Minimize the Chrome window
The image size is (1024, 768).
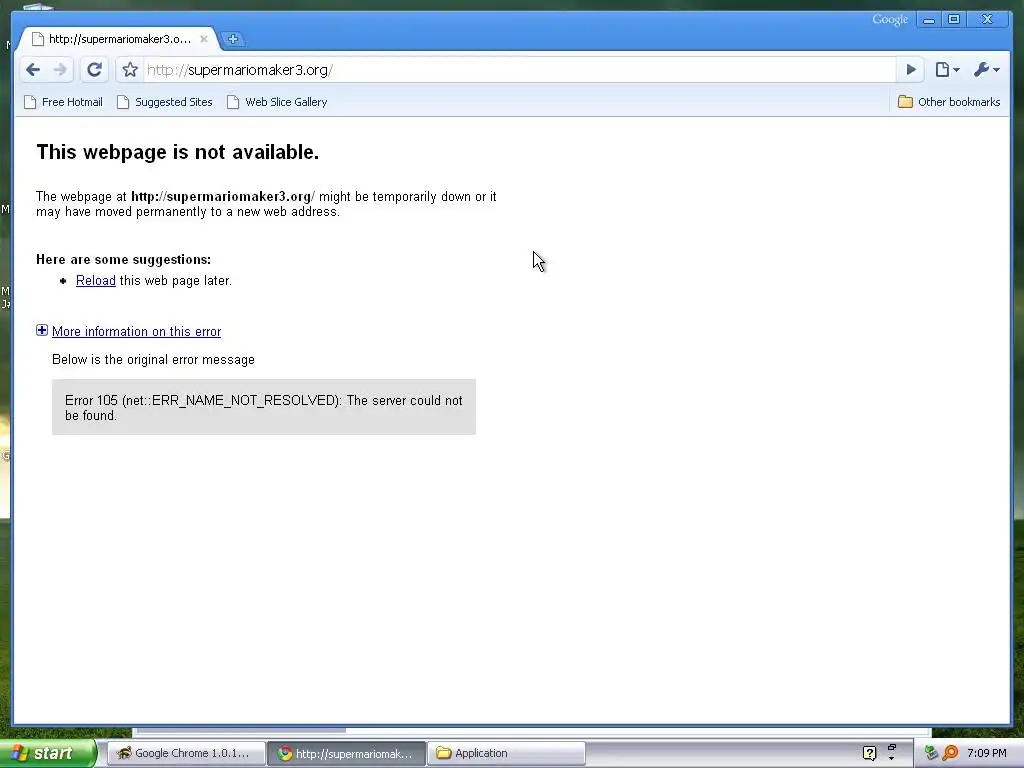point(929,20)
